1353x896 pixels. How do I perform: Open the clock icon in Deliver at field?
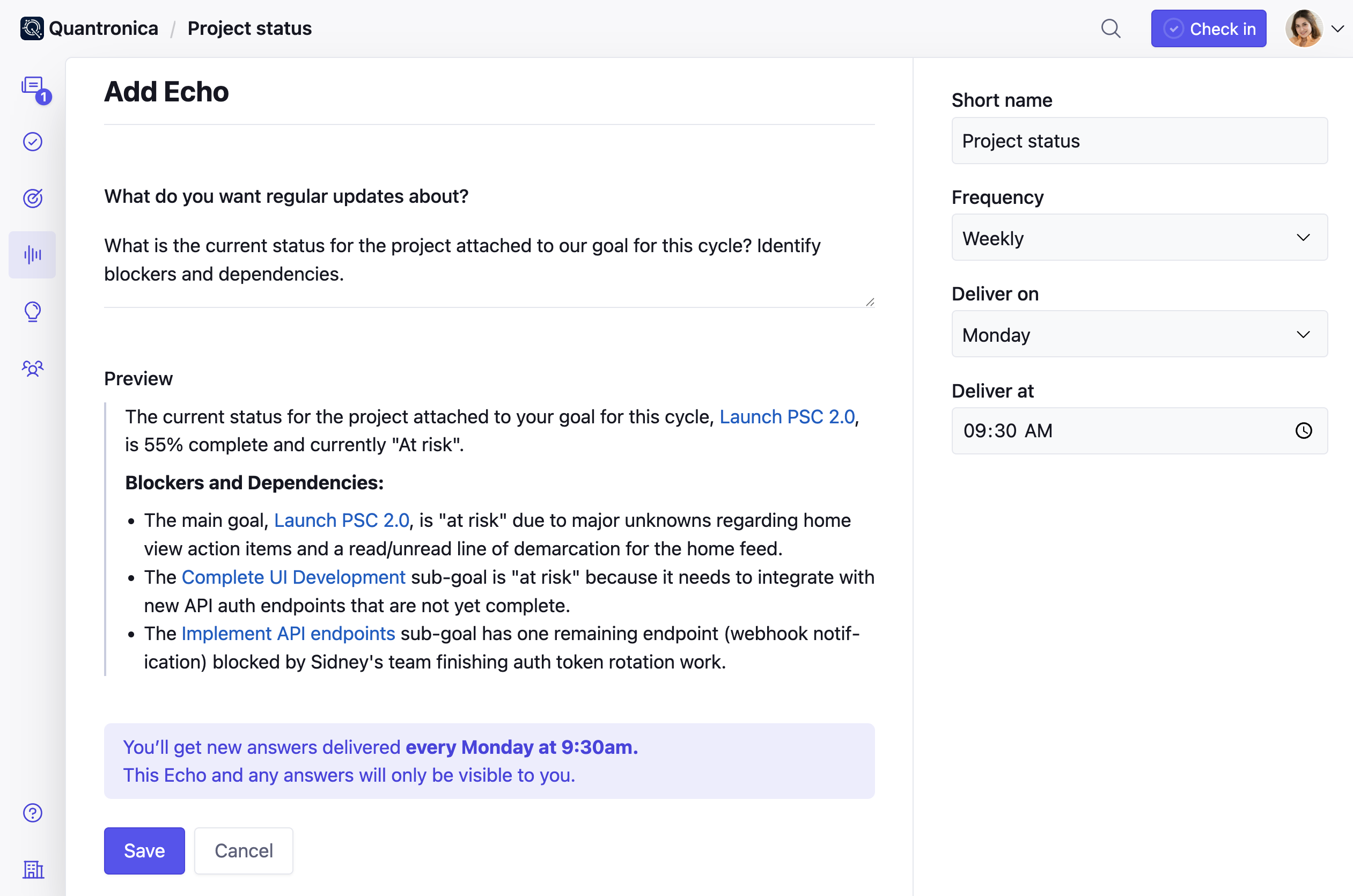tap(1304, 431)
